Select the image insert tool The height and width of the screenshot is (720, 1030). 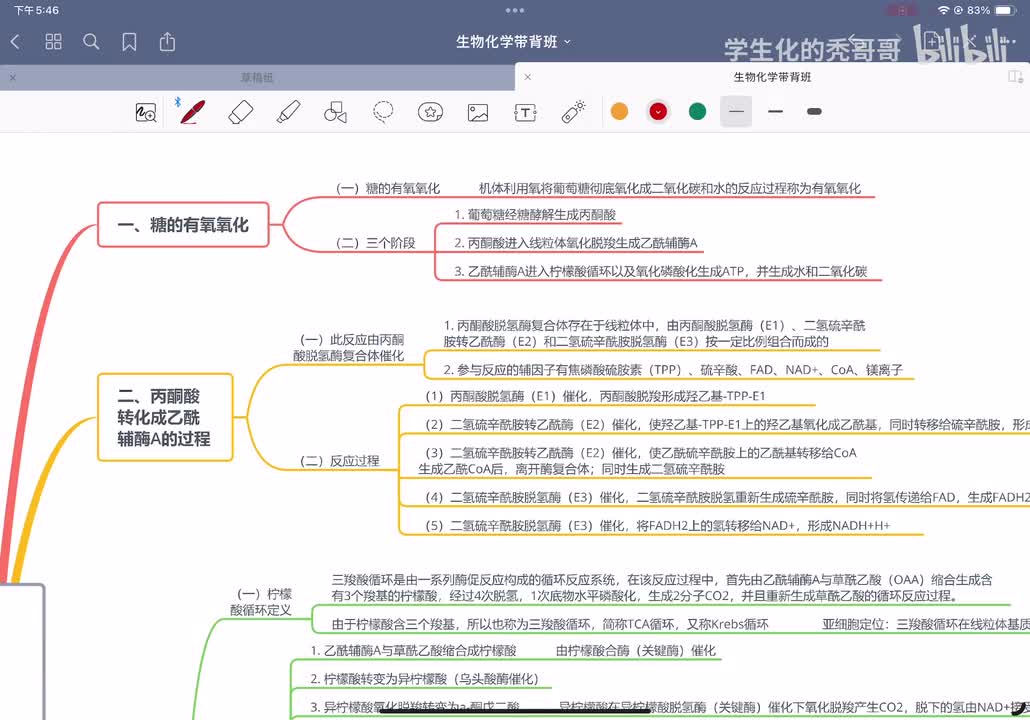pos(478,112)
